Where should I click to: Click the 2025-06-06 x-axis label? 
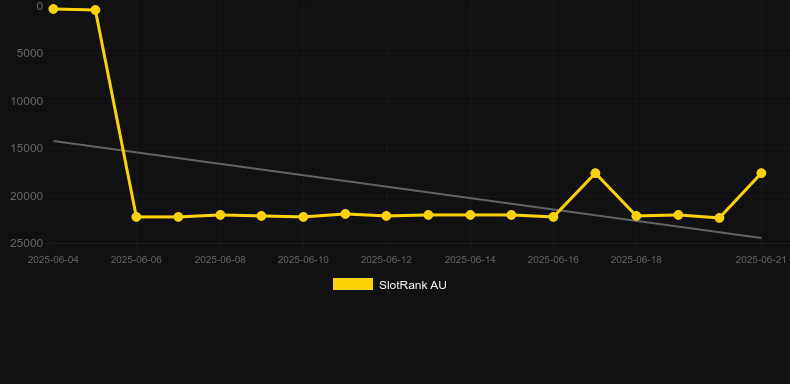(136, 260)
